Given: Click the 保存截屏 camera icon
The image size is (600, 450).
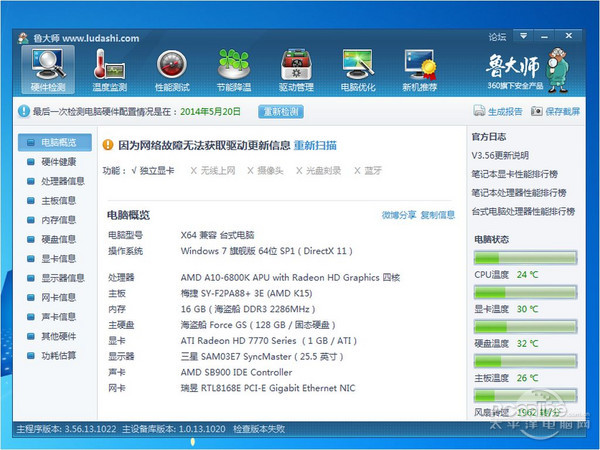Looking at the screenshot, I should click(x=536, y=111).
